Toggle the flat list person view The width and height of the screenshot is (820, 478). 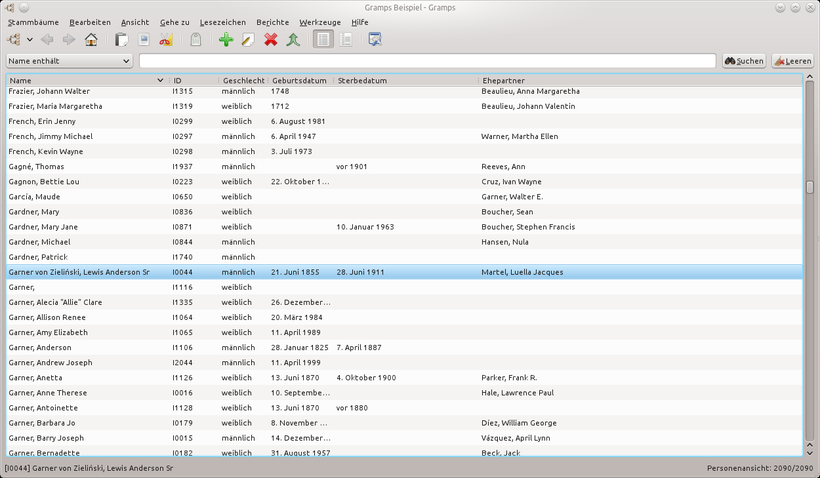pos(323,39)
